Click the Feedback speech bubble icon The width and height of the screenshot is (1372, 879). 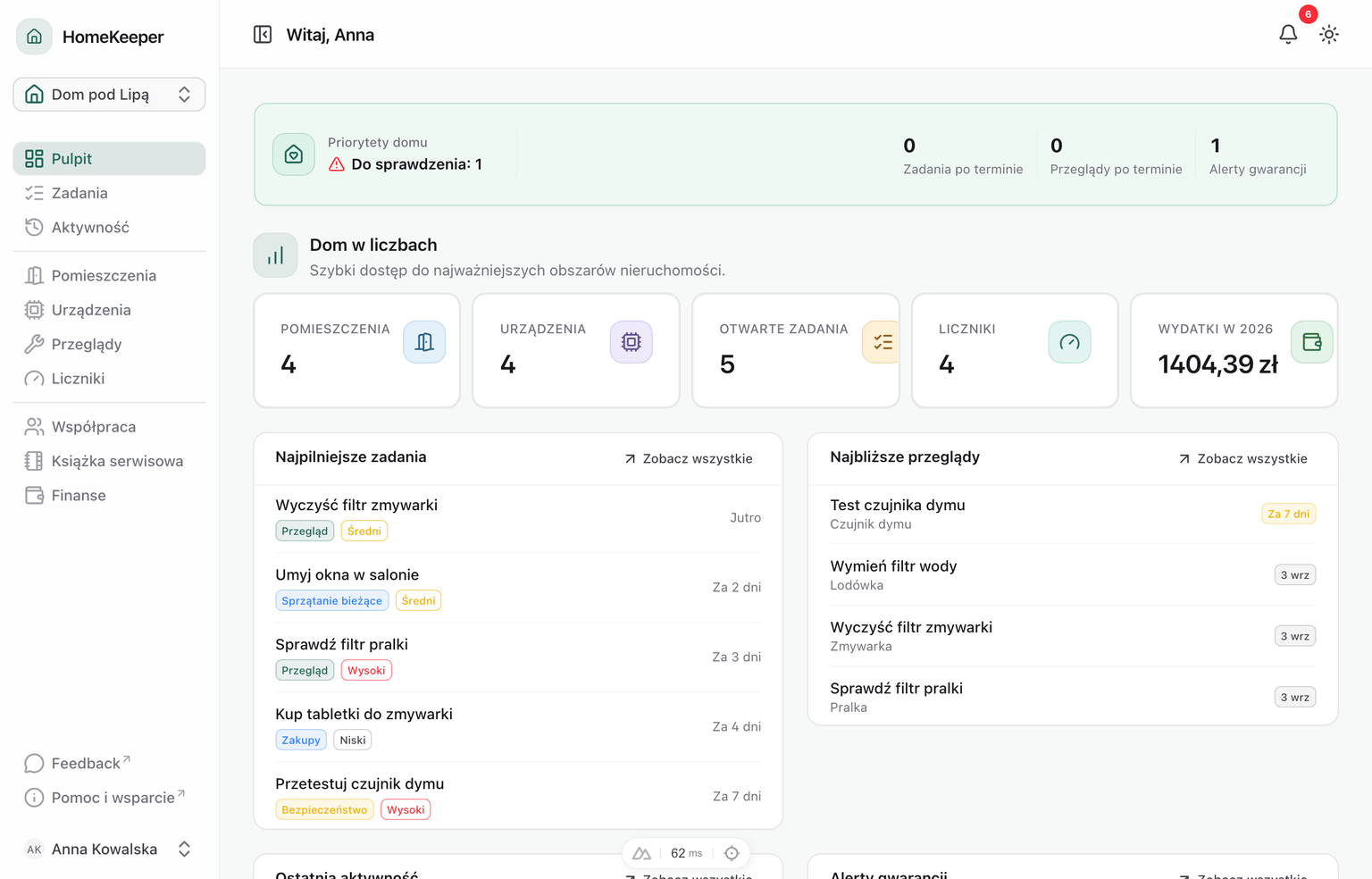pos(34,764)
